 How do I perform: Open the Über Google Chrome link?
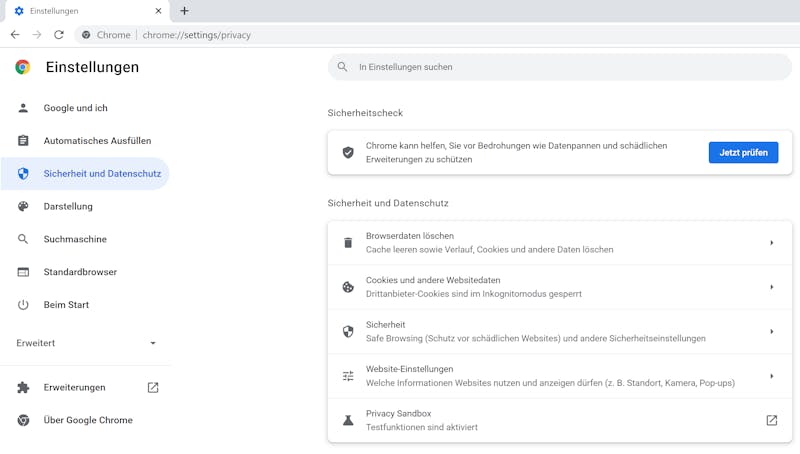[88, 420]
